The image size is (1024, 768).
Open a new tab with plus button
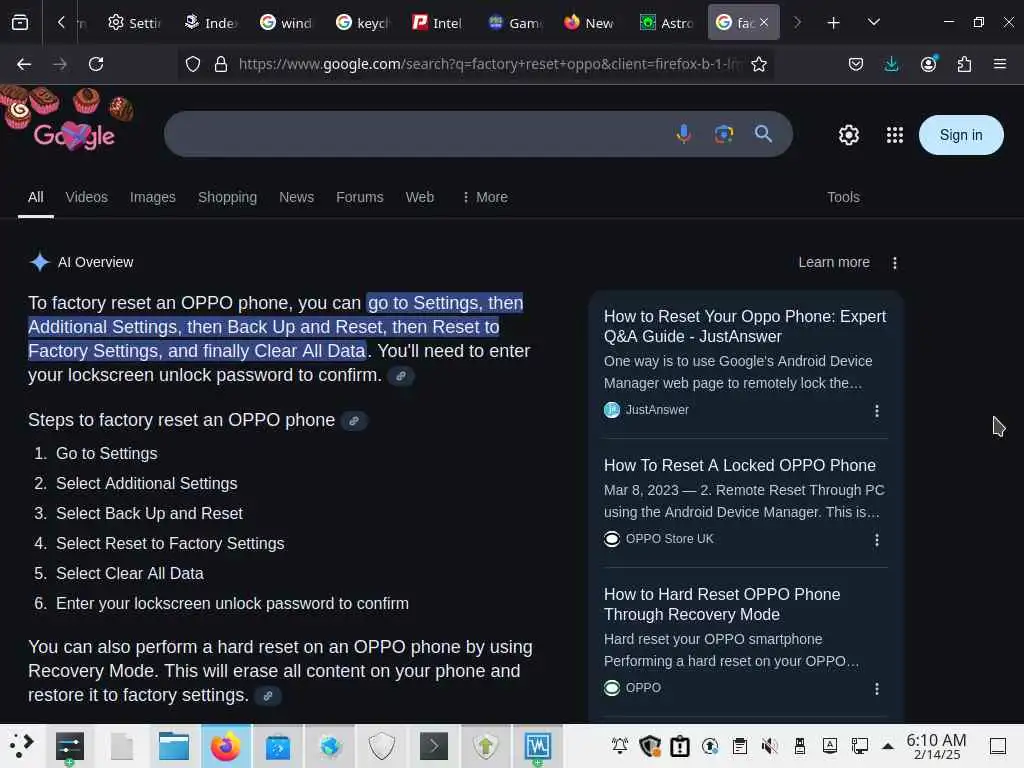(x=833, y=23)
